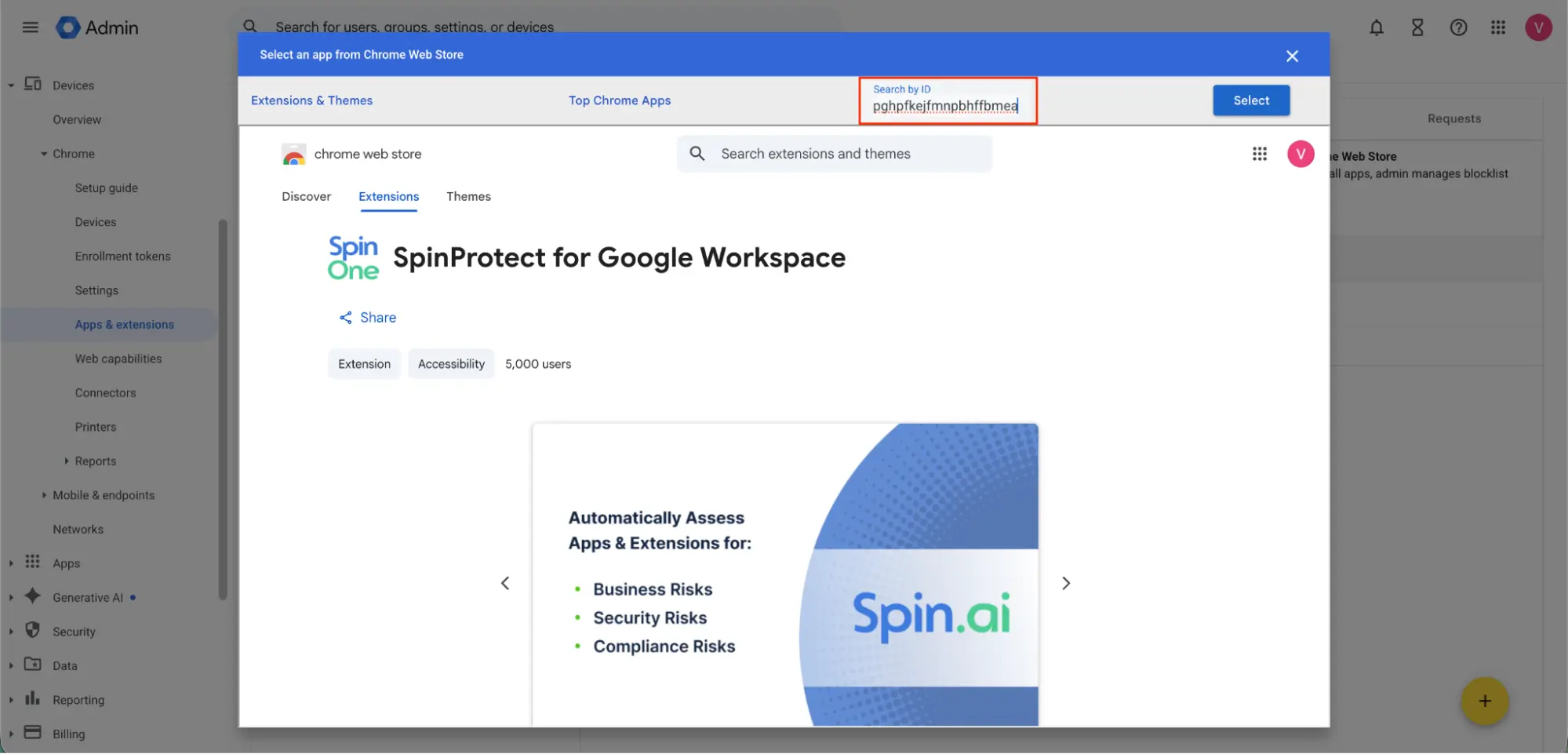Open the help question mark icon
The width and height of the screenshot is (1568, 754).
(x=1458, y=27)
